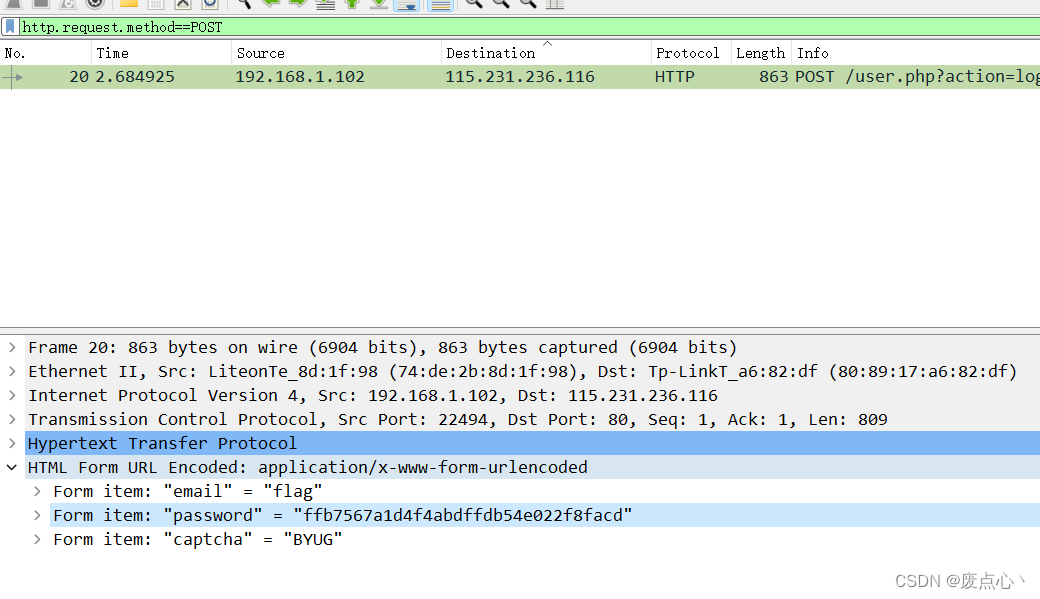Expand the Transmission Control Protocol node

(12, 419)
